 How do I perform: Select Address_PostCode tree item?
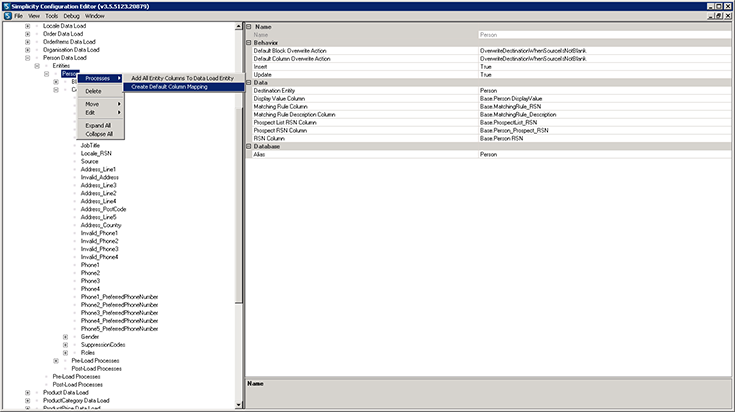tap(103, 210)
